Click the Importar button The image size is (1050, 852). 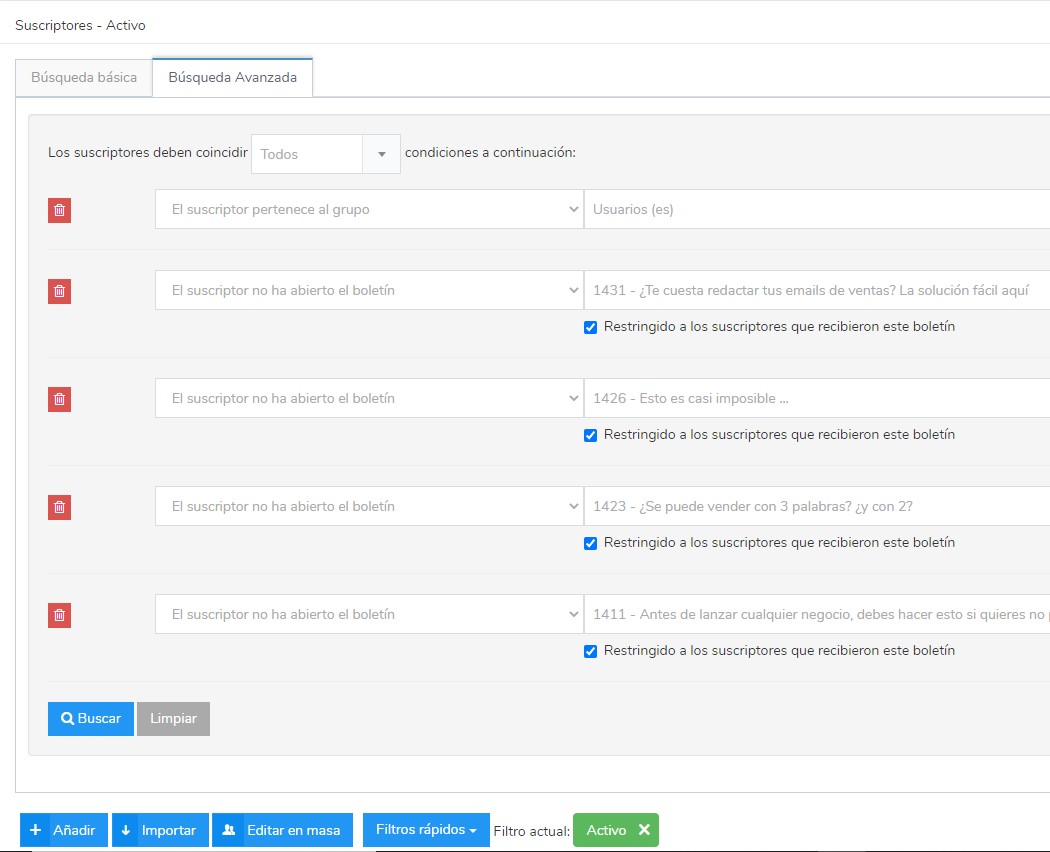point(160,830)
